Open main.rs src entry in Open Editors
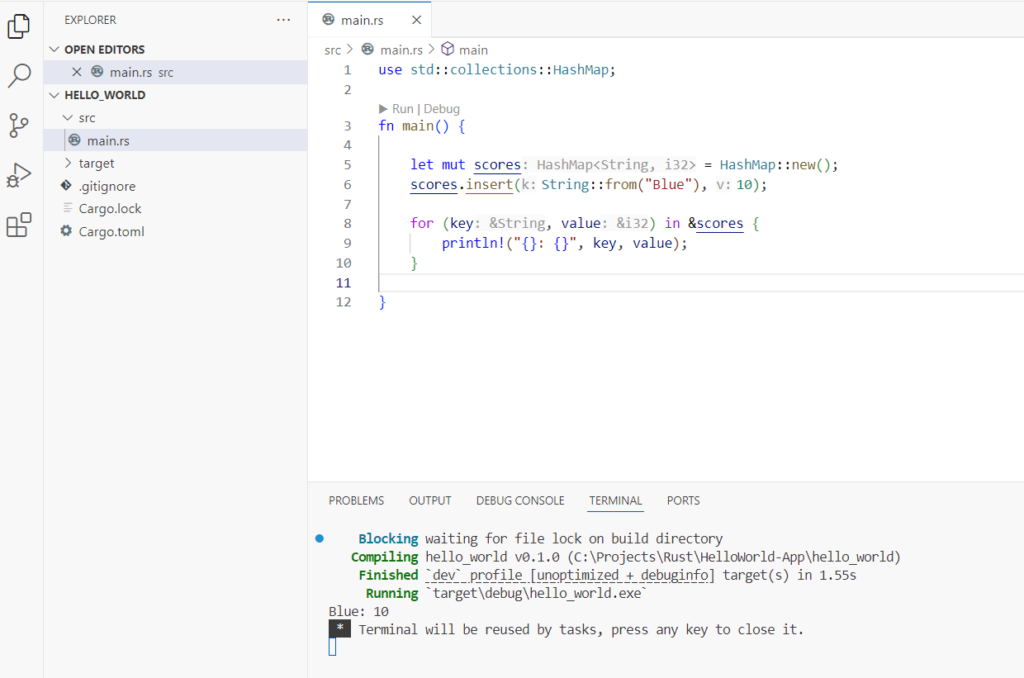1024x678 pixels. point(176,72)
